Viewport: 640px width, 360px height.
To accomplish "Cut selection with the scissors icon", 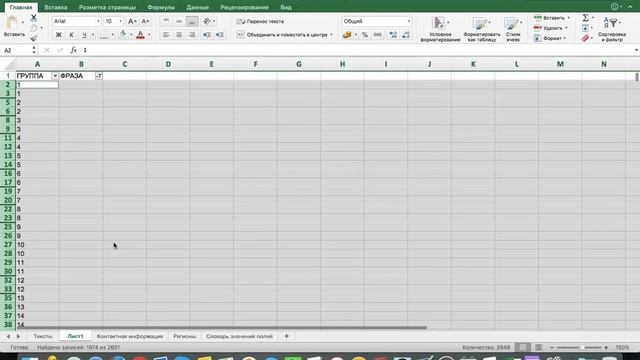I will coord(33,18).
